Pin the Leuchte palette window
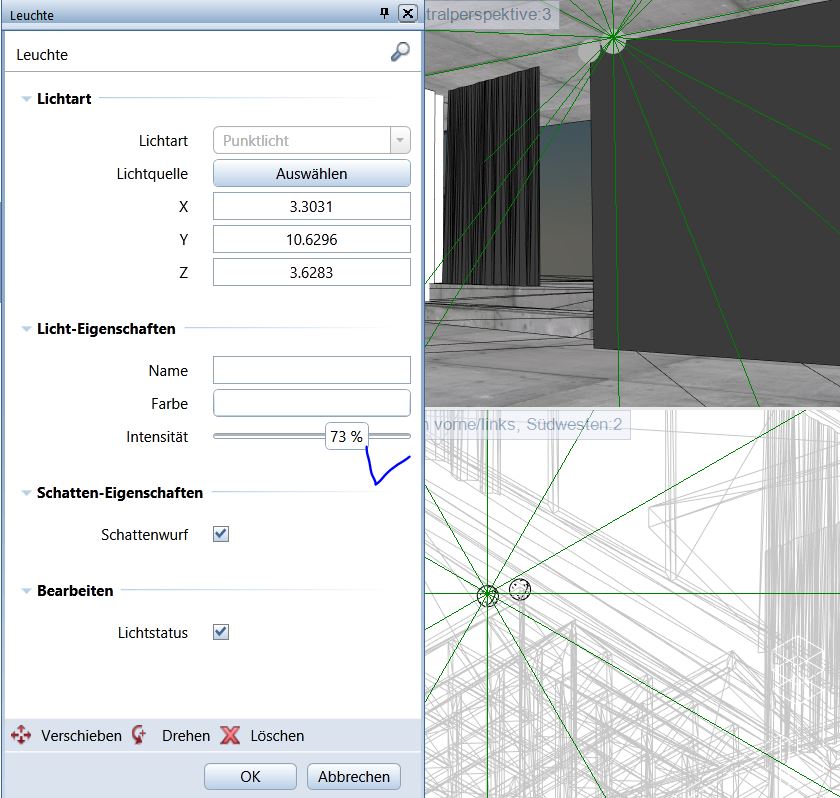The image size is (840, 798). pyautogui.click(x=384, y=13)
